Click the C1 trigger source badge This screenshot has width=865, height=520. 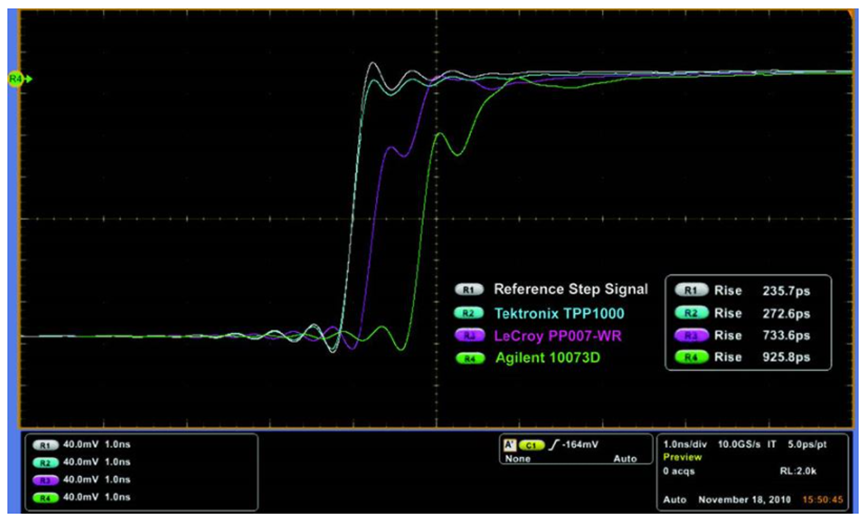530,445
